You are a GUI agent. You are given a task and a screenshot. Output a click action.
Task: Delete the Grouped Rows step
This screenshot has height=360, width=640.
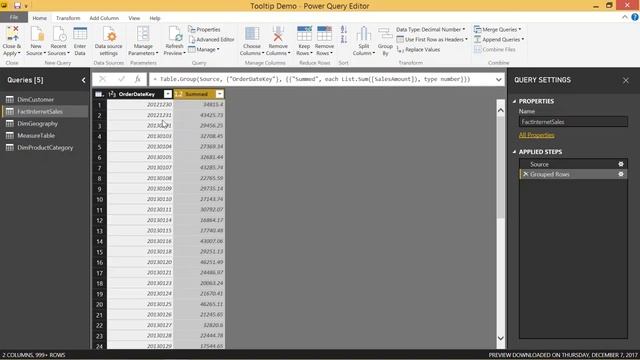[x=525, y=174]
